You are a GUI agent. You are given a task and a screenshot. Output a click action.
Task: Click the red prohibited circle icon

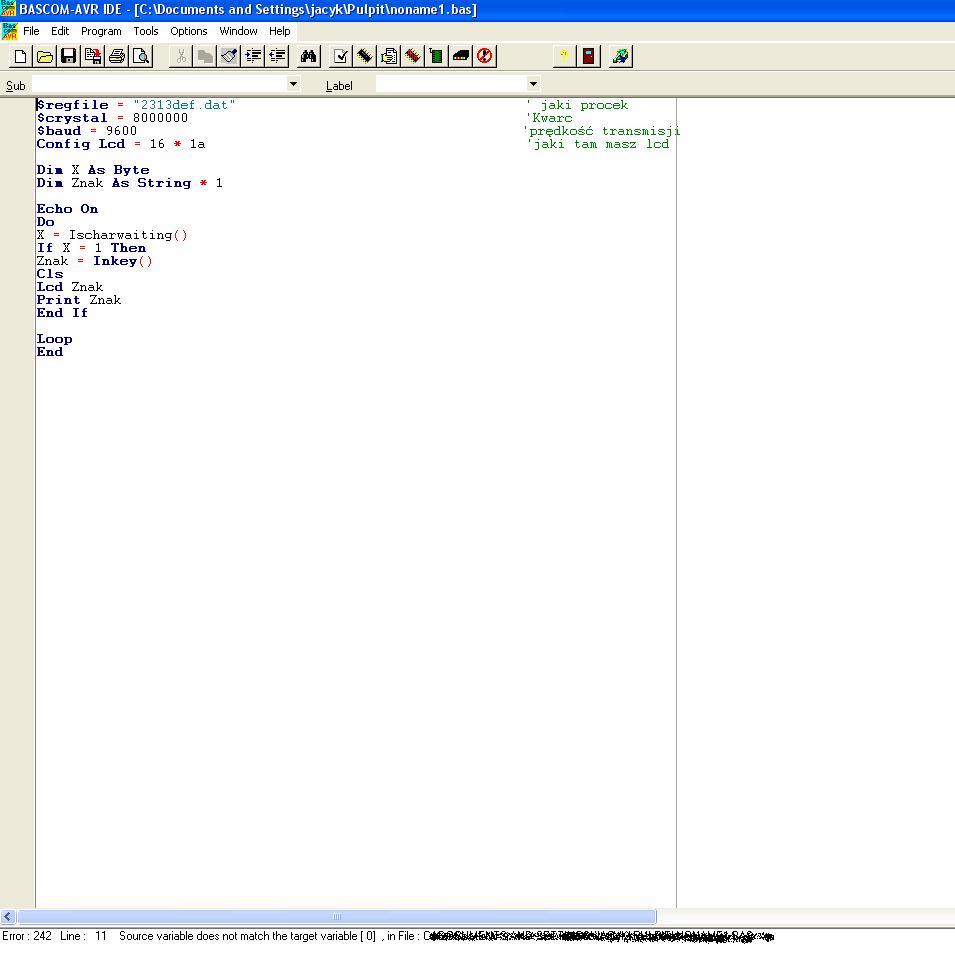(x=485, y=57)
